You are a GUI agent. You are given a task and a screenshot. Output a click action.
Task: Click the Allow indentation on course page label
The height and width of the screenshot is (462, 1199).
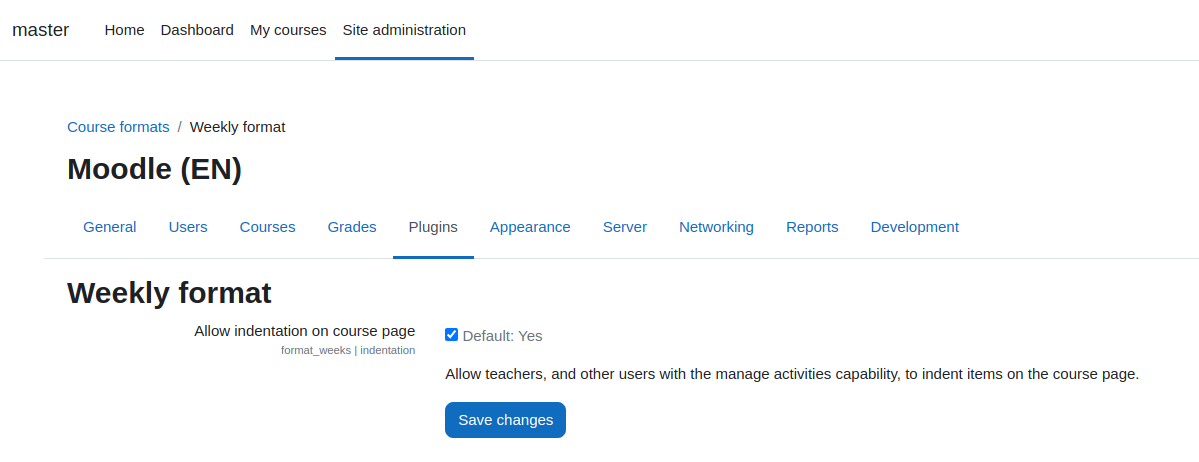304,330
